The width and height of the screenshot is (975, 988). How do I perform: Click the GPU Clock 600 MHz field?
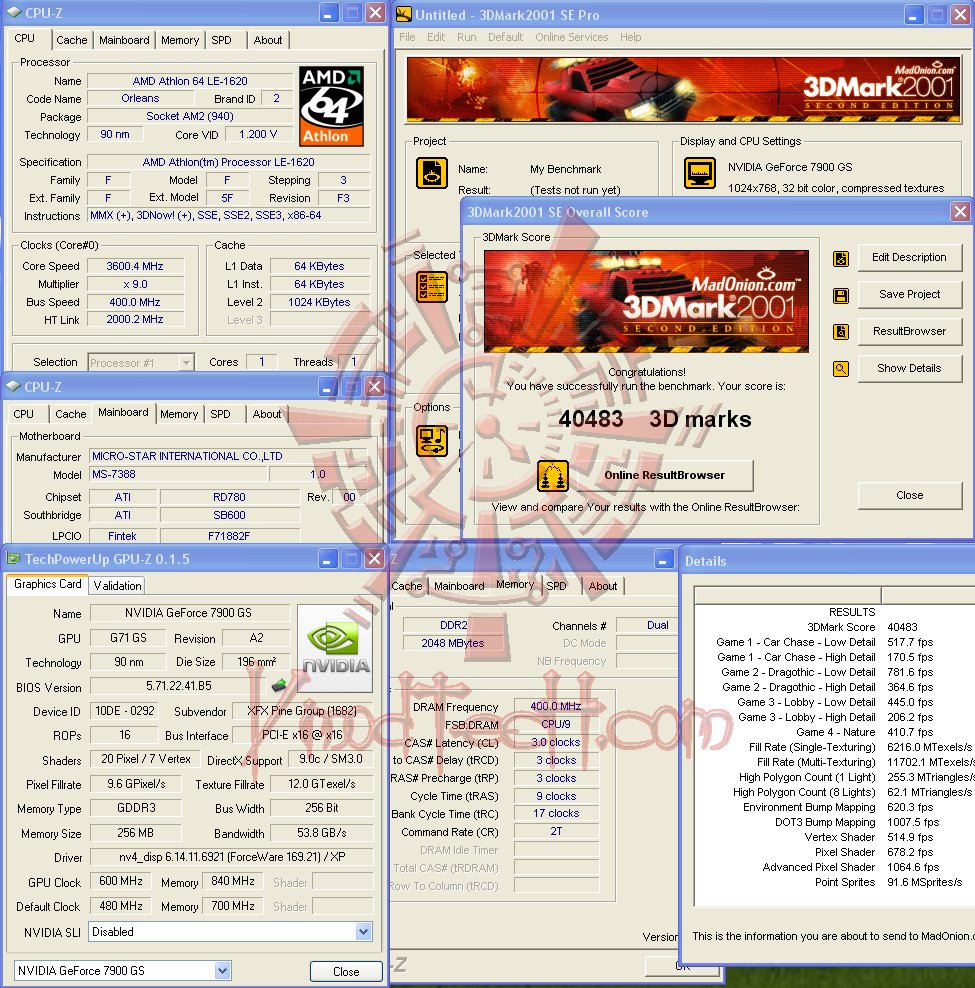click(120, 881)
